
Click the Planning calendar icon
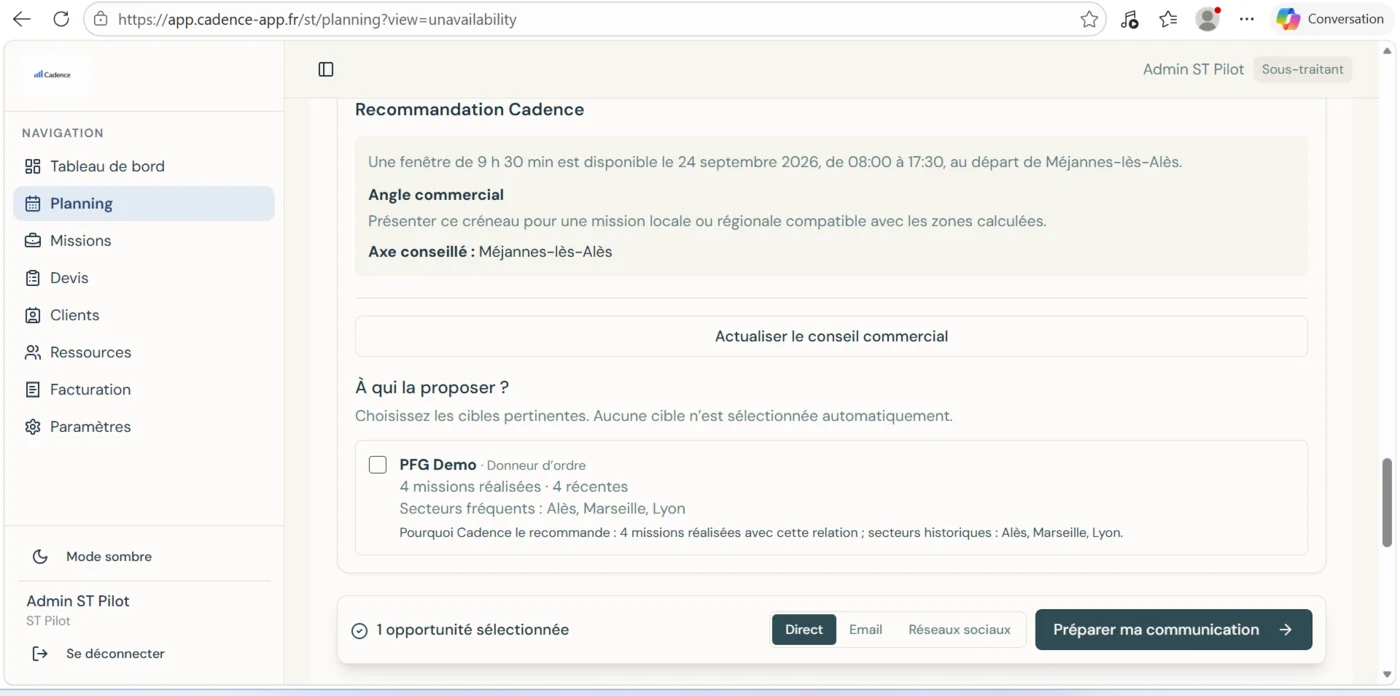pos(33,203)
